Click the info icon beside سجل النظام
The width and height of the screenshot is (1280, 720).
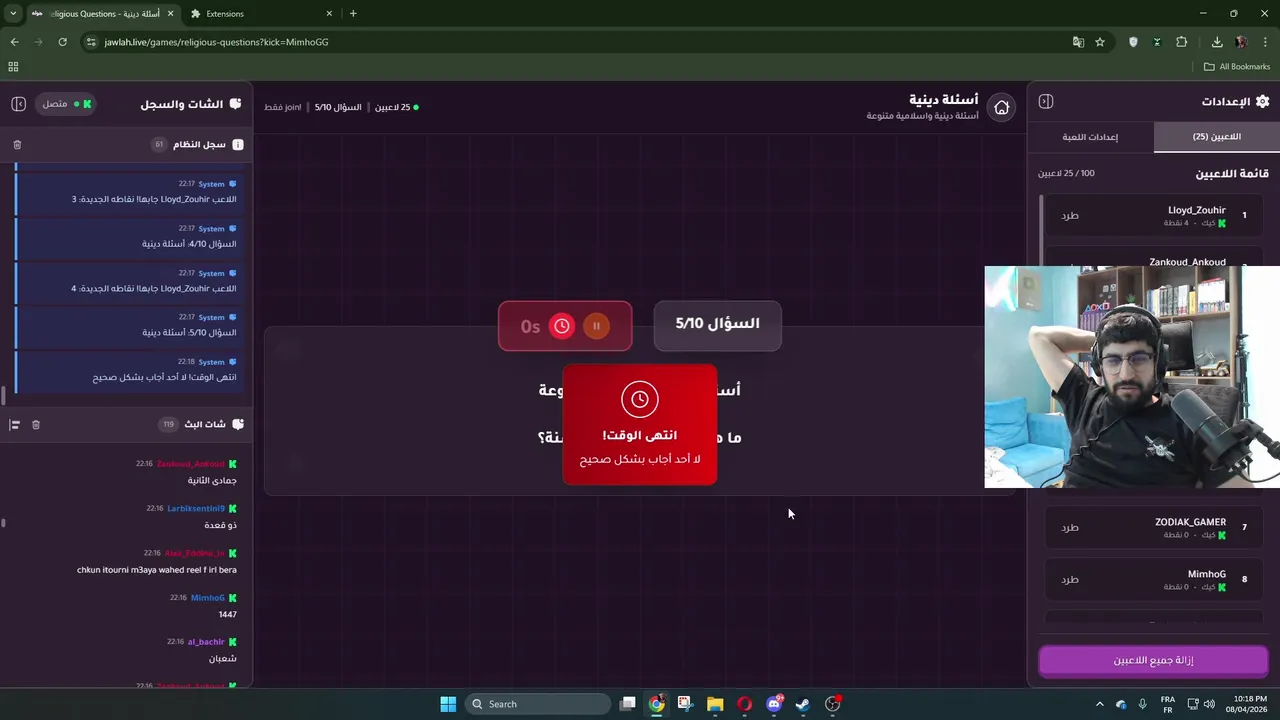(238, 145)
